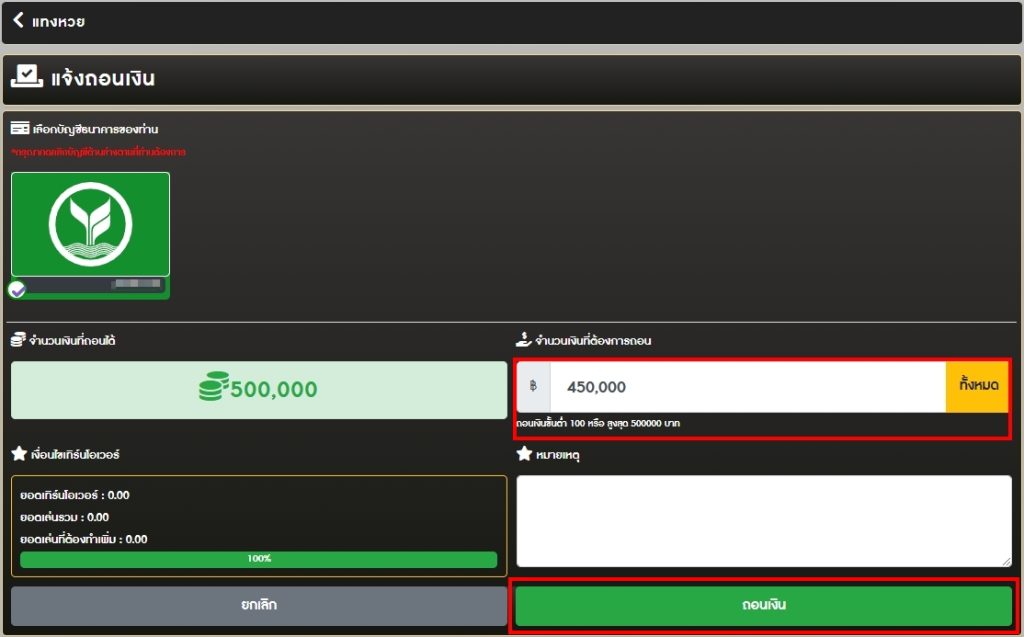
Task: Click the withdrawal icon beside แจ้งถอนเงิน heading
Action: tap(27, 78)
